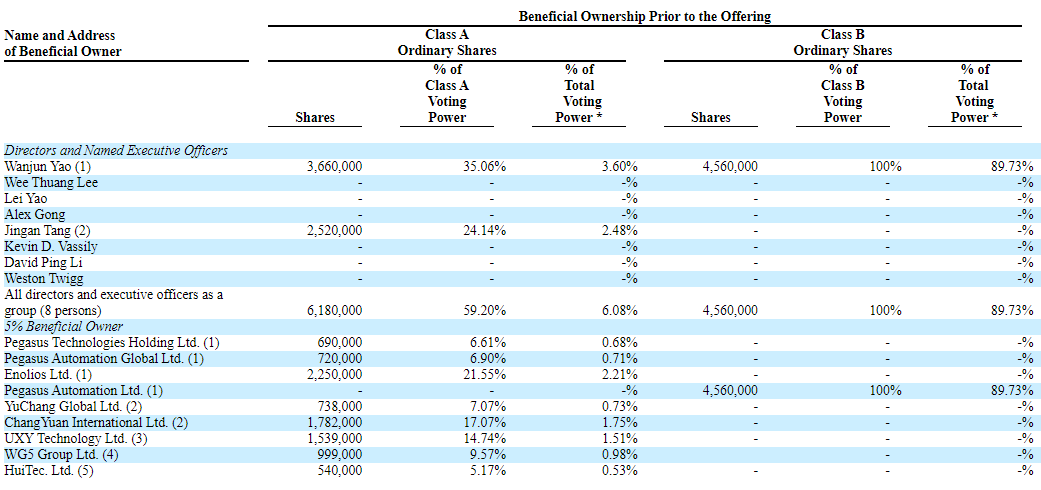Image resolution: width=1041 pixels, height=490 pixels.
Task: Select the '738,000' YuChang shares value
Action: click(x=341, y=406)
